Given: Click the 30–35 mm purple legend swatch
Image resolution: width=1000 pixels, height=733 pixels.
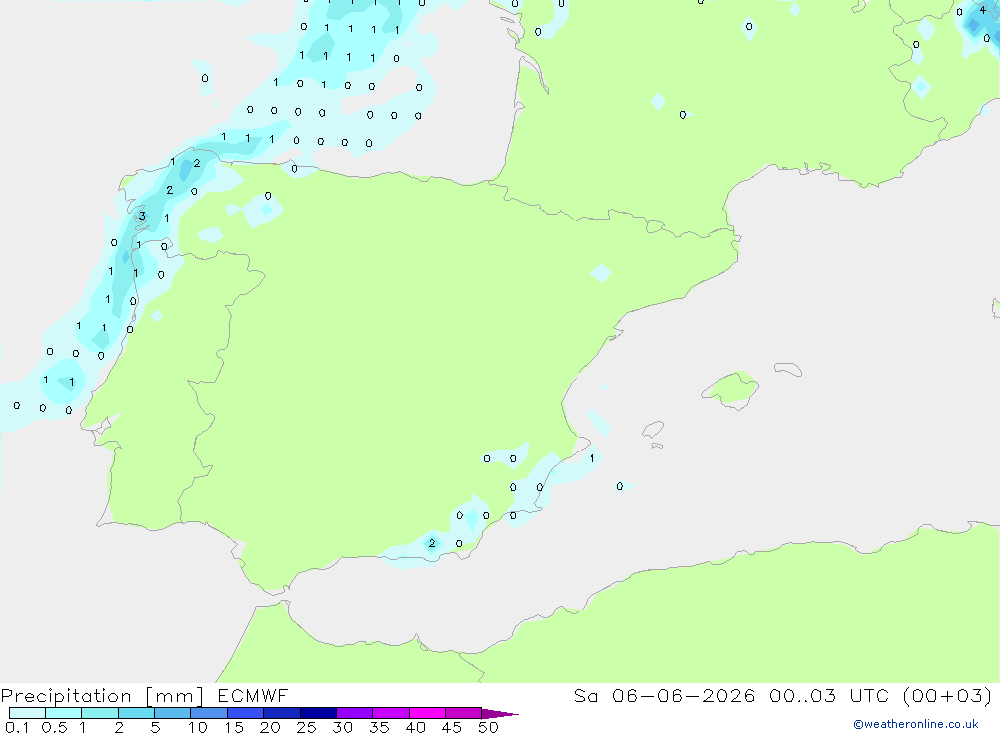Looking at the screenshot, I should [355, 713].
